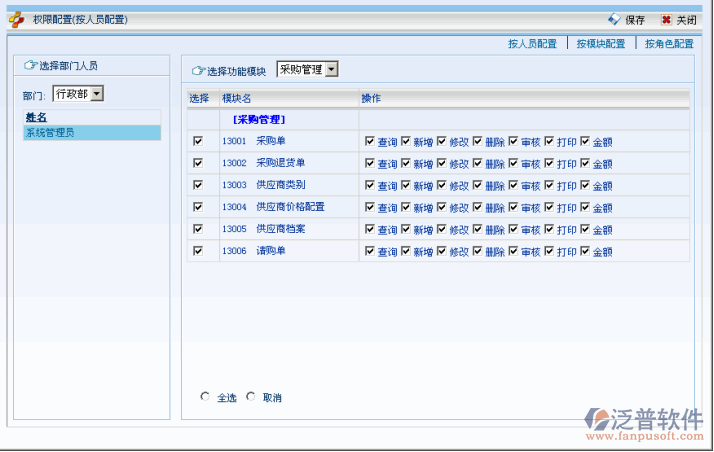Screen dimensions: 714x452
Task: Select the 全选 radio button
Action: 205,396
